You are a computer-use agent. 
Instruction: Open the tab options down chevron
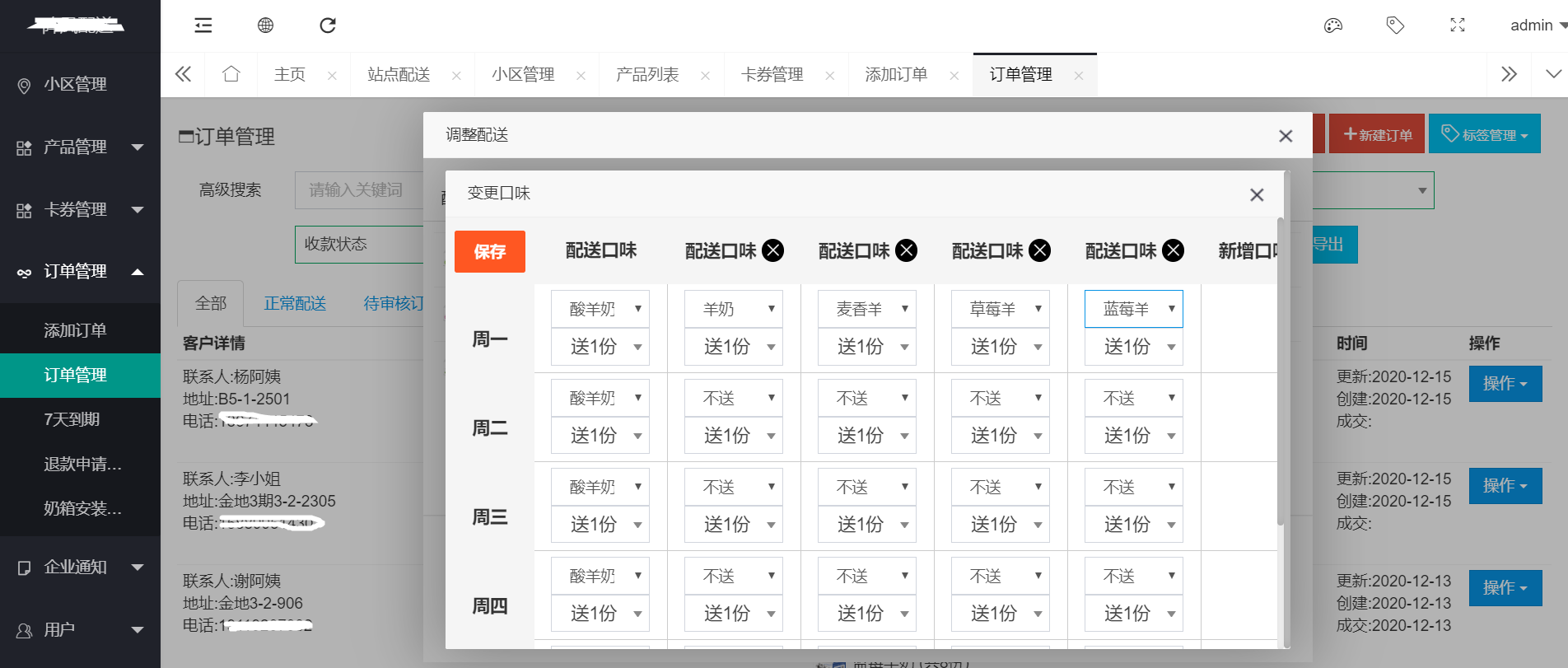pyautogui.click(x=1553, y=74)
